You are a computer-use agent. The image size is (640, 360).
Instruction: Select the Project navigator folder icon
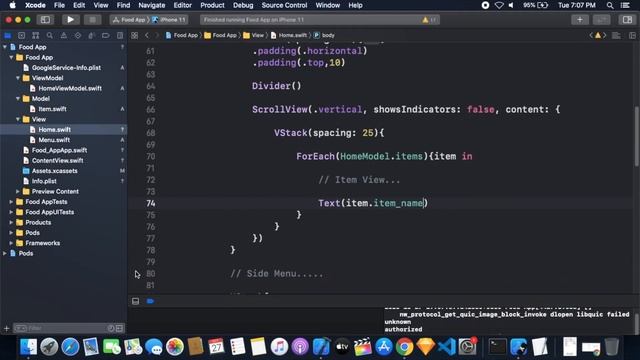tap(8, 36)
